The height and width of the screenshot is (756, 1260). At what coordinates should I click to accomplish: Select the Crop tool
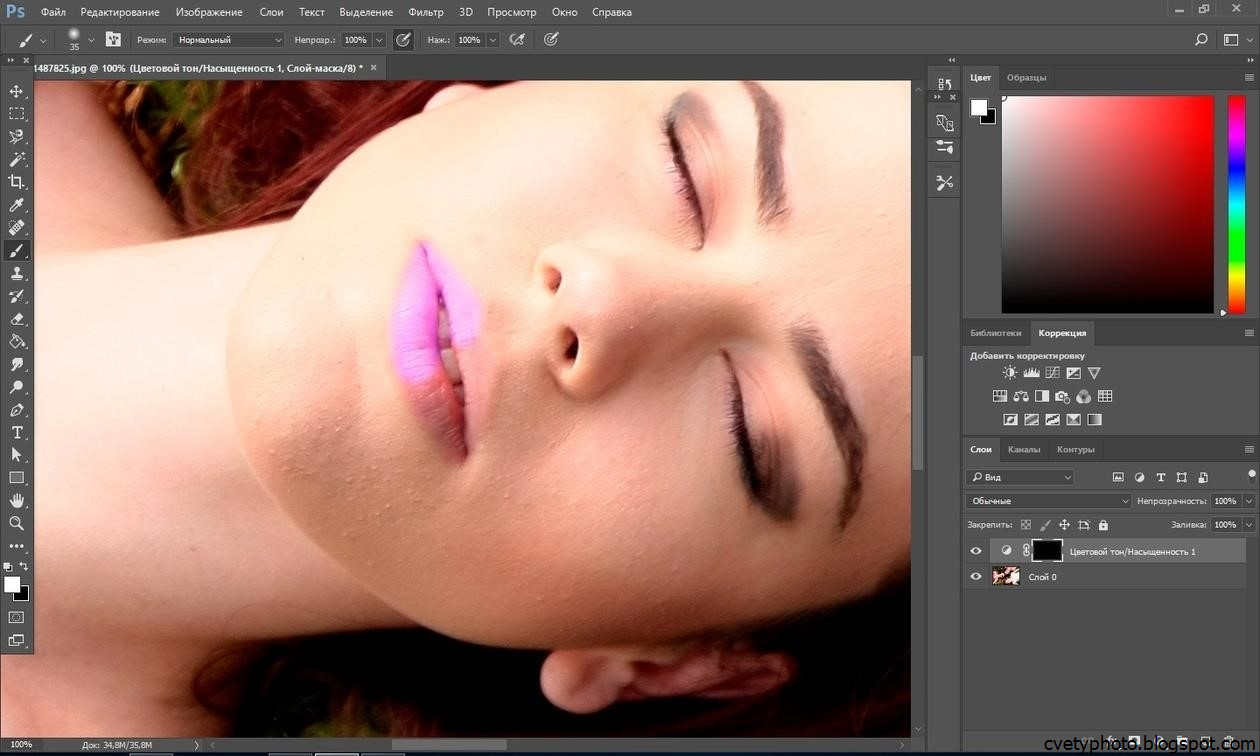(x=17, y=182)
